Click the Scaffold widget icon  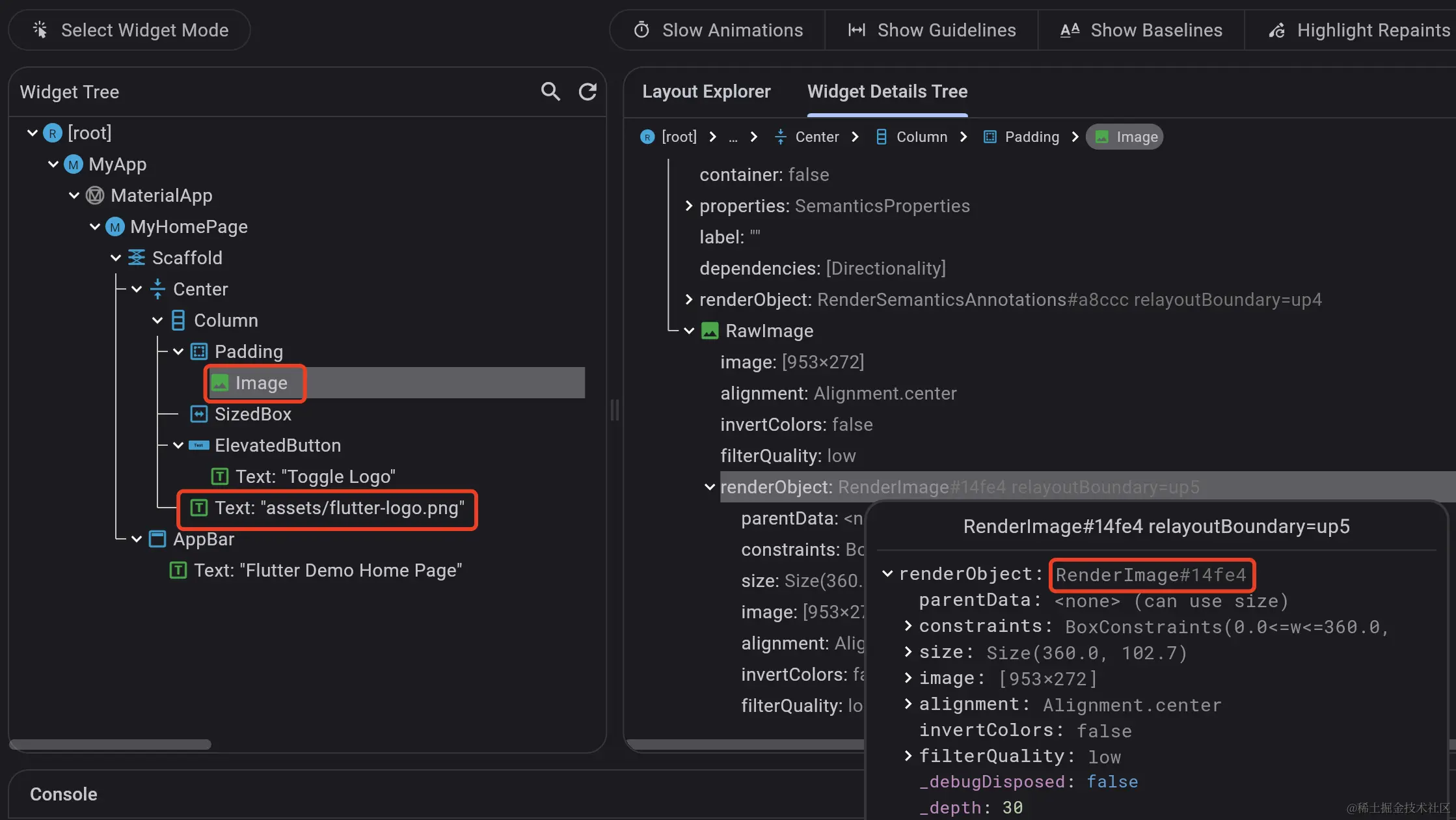[137, 258]
